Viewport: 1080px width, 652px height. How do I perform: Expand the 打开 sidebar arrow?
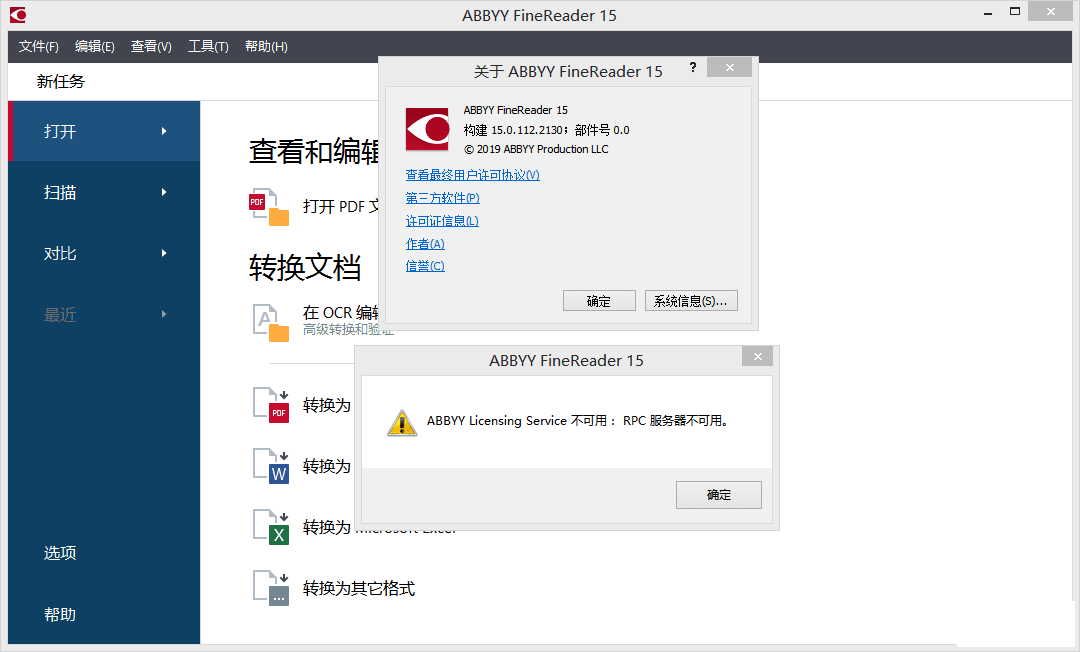(x=164, y=131)
